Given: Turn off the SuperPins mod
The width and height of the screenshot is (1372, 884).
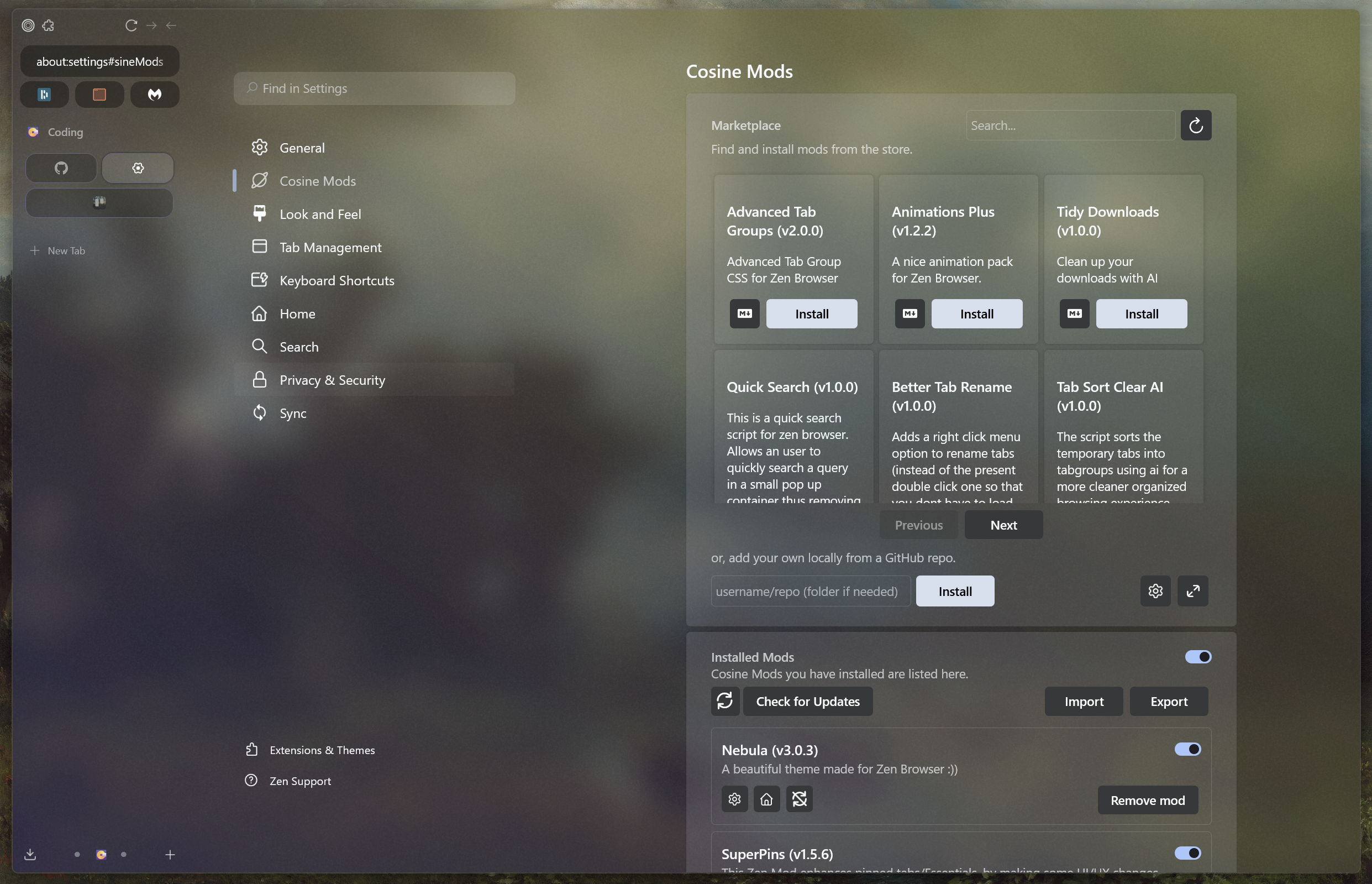Looking at the screenshot, I should [1187, 853].
